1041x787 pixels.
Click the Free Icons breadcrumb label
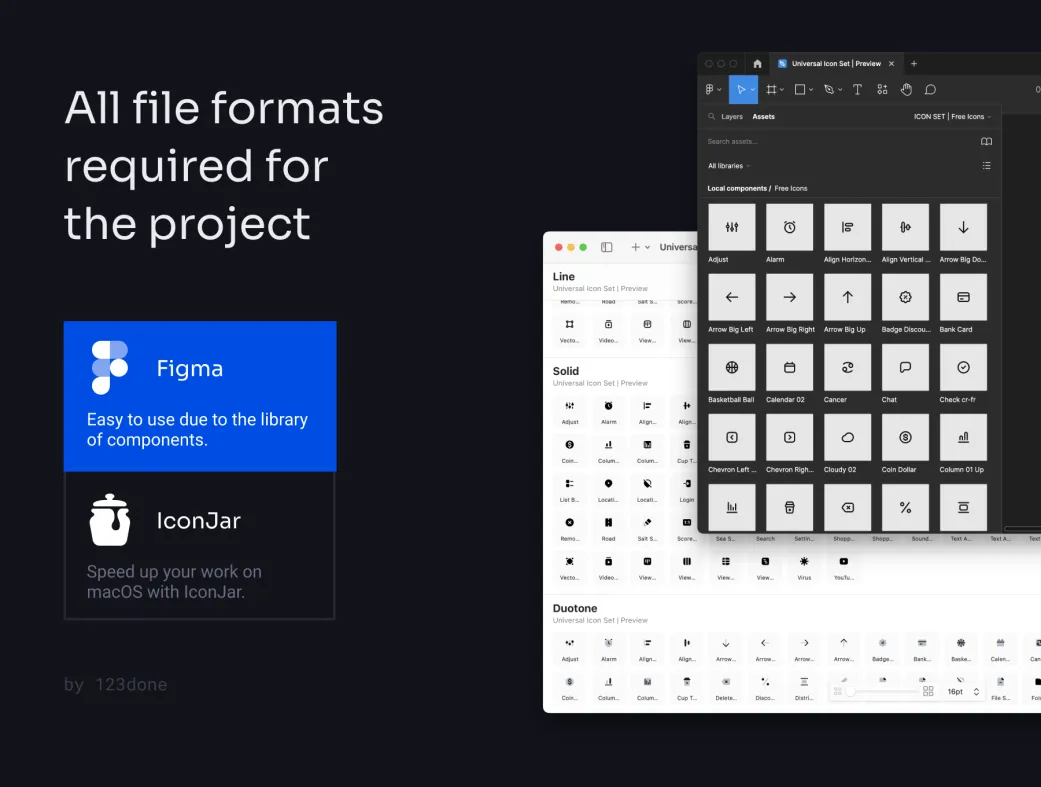pyautogui.click(x=791, y=189)
